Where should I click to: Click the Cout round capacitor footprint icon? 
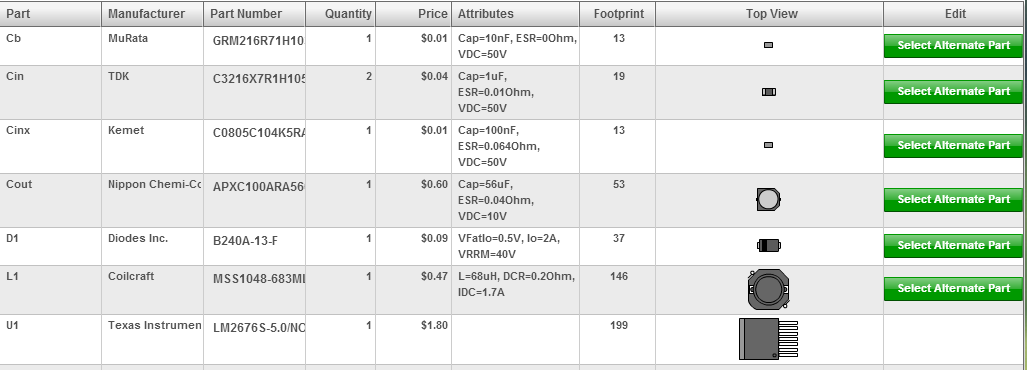(768, 199)
